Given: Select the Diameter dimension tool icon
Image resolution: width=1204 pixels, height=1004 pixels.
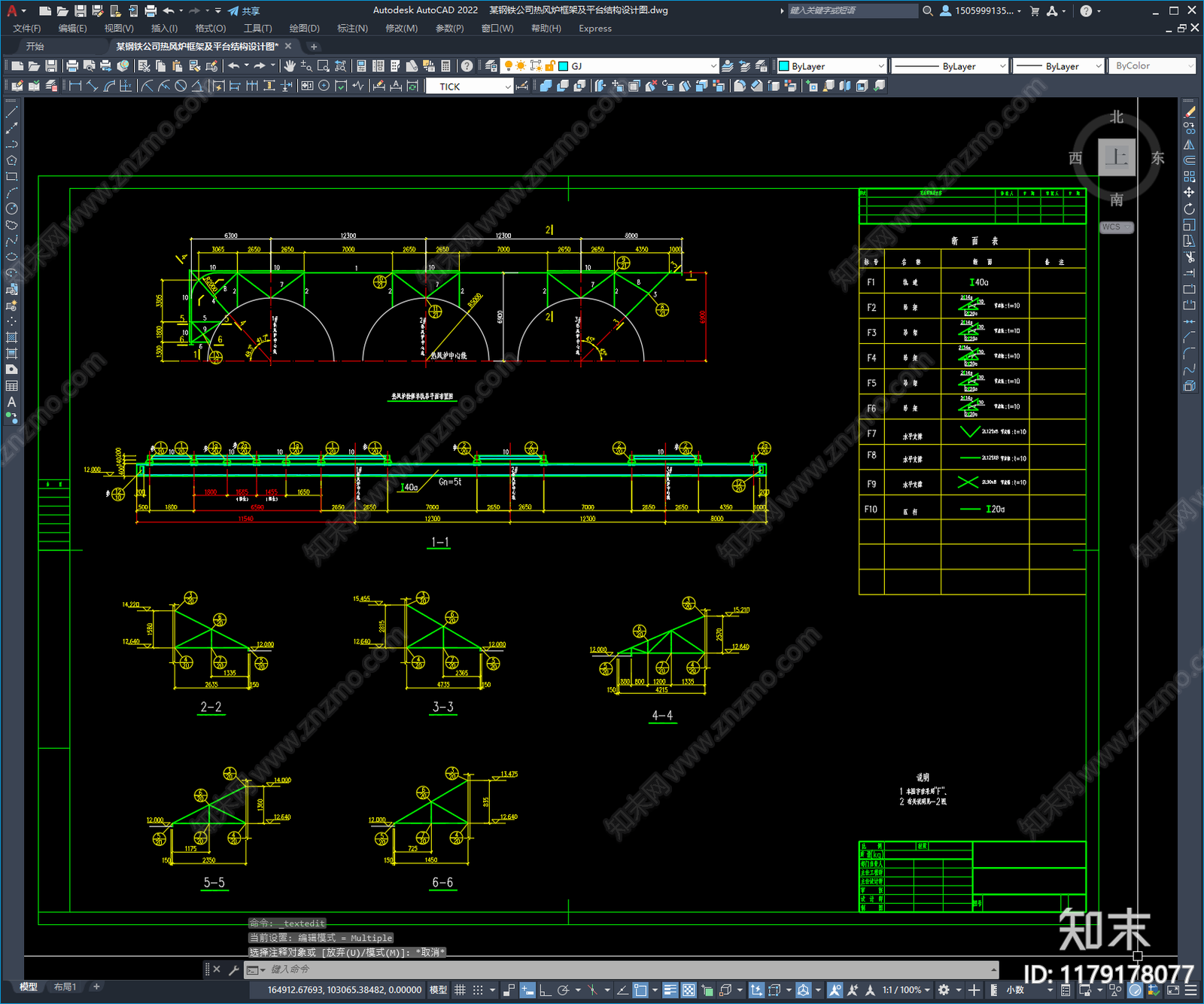Looking at the screenshot, I should (x=181, y=86).
